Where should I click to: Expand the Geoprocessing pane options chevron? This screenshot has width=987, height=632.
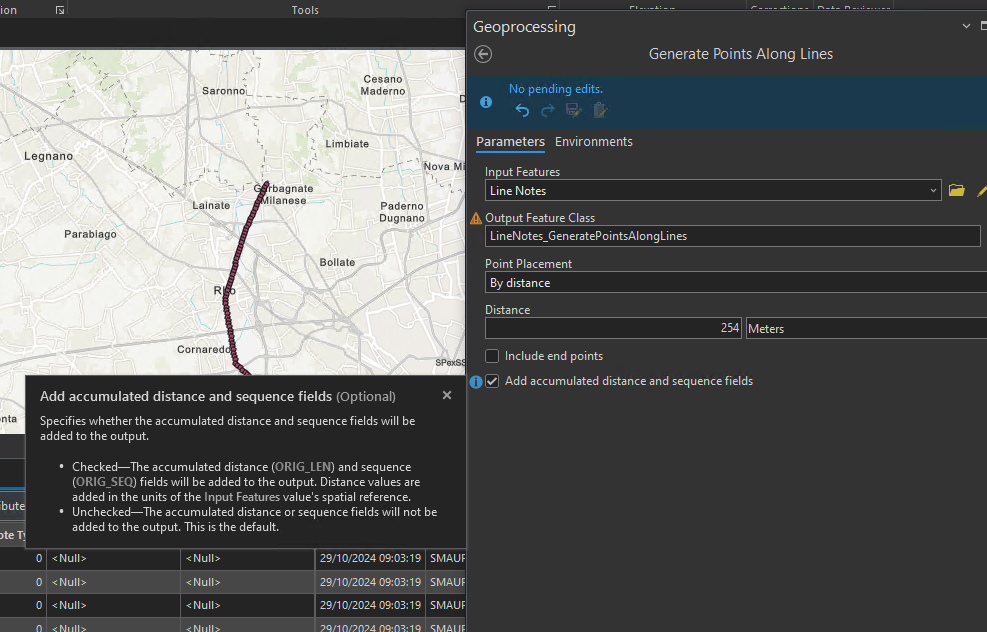click(965, 27)
